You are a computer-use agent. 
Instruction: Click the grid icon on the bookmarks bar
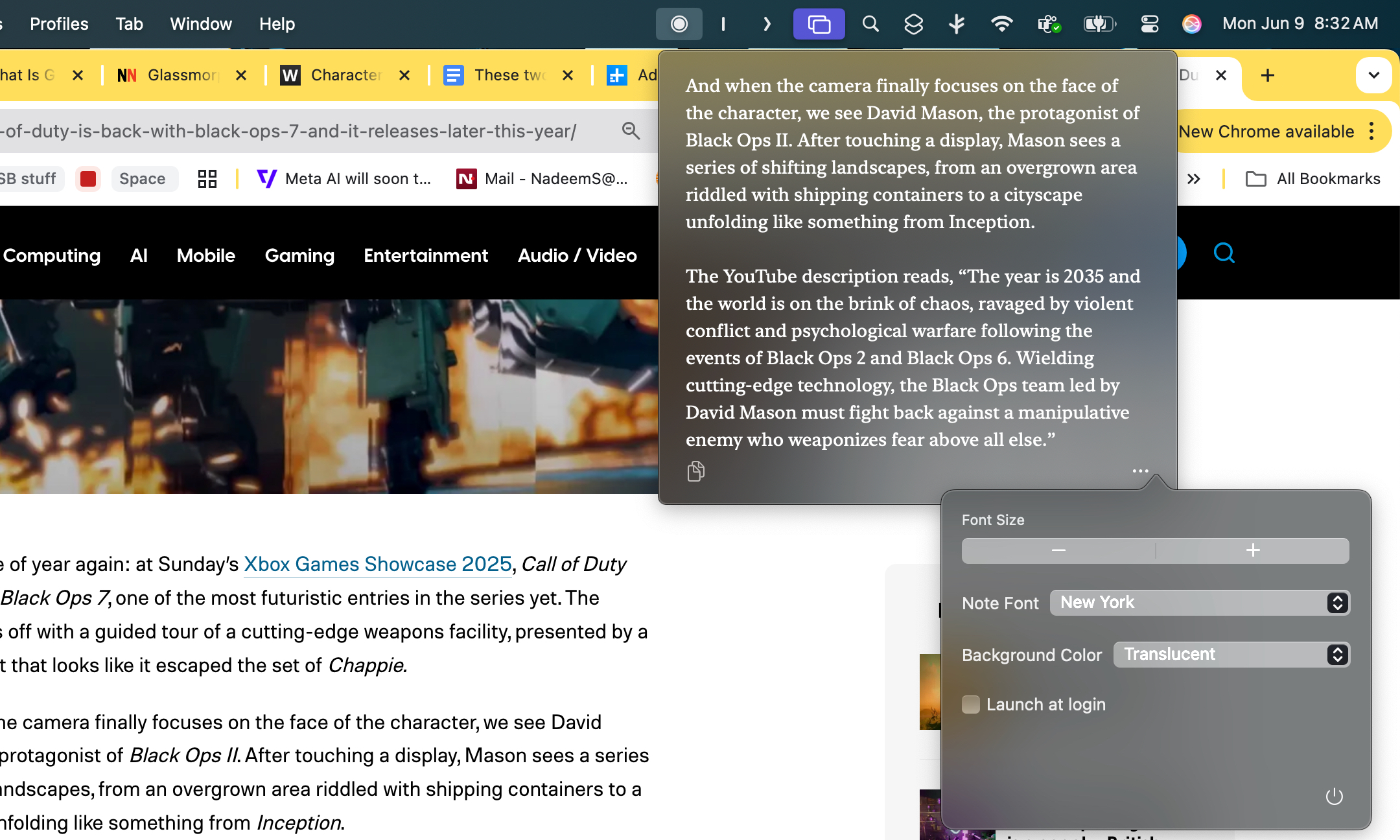206,178
